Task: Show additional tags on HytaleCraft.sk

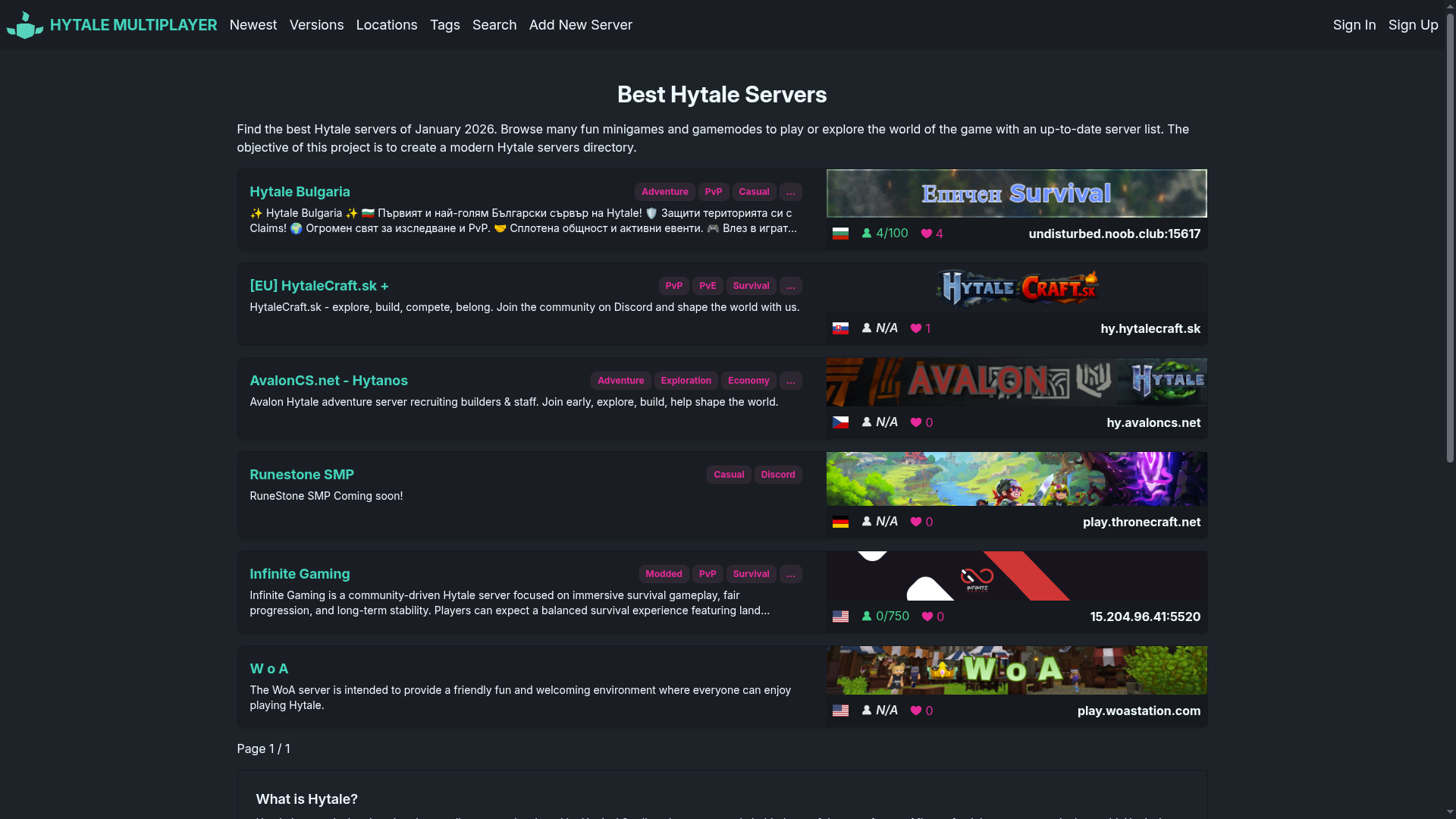Action: pos(791,286)
